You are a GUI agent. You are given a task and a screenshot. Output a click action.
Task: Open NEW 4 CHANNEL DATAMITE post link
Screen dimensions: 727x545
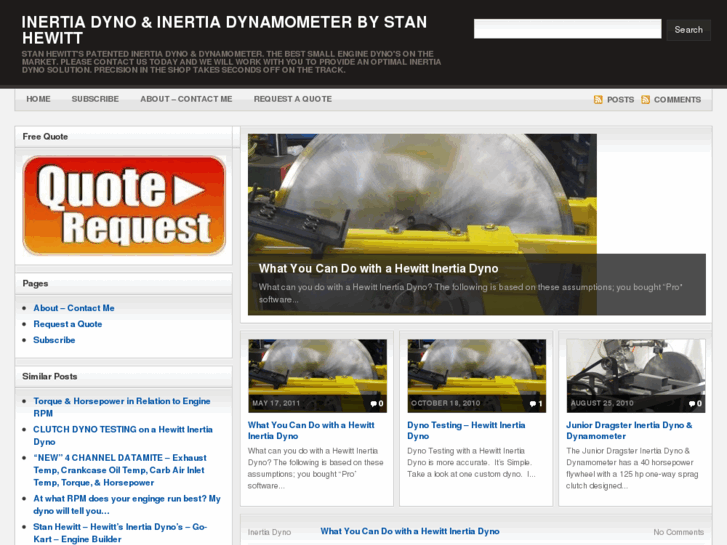(120, 470)
